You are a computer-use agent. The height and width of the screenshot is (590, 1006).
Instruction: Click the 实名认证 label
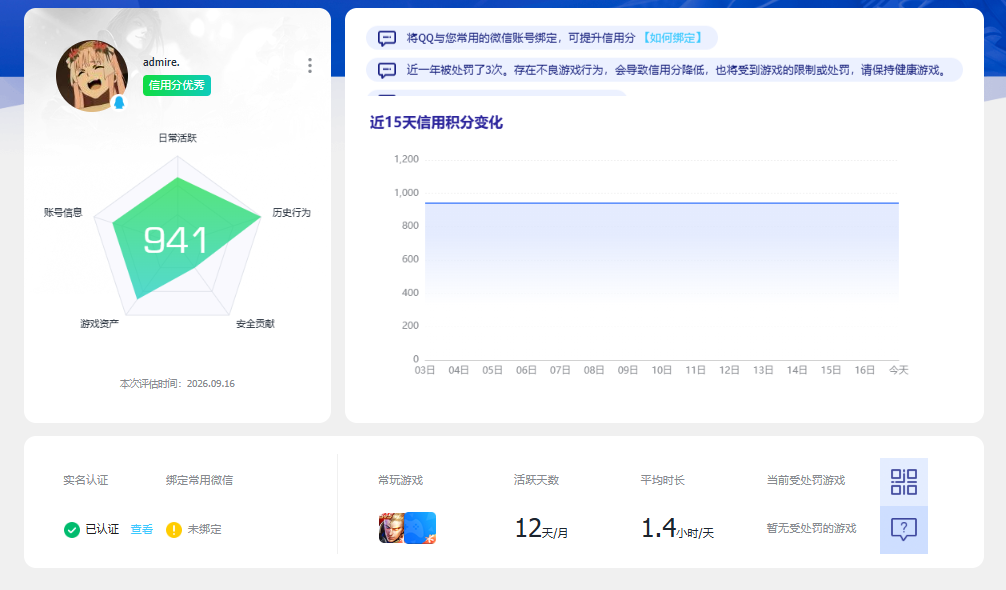coord(85,480)
